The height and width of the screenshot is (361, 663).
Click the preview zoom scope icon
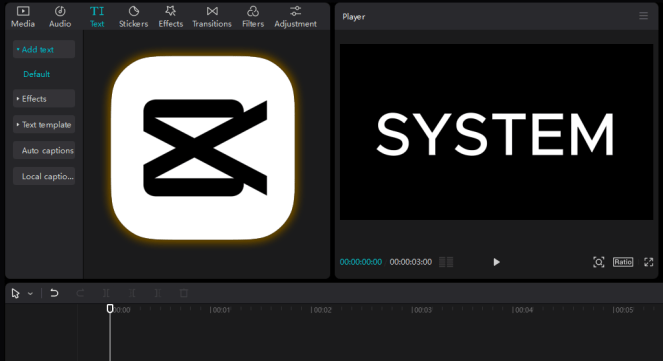[x=599, y=262]
